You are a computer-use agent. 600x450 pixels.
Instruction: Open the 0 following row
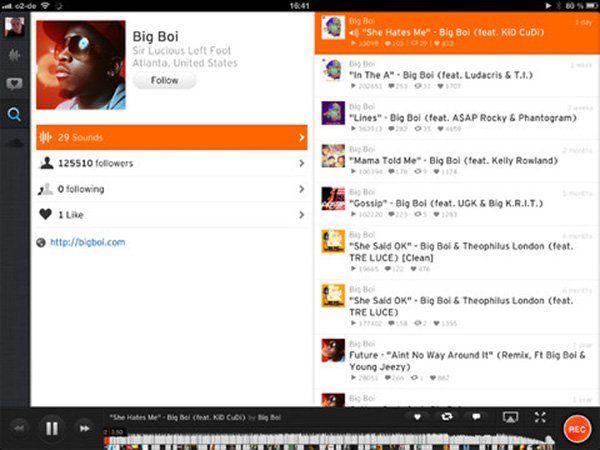172,189
